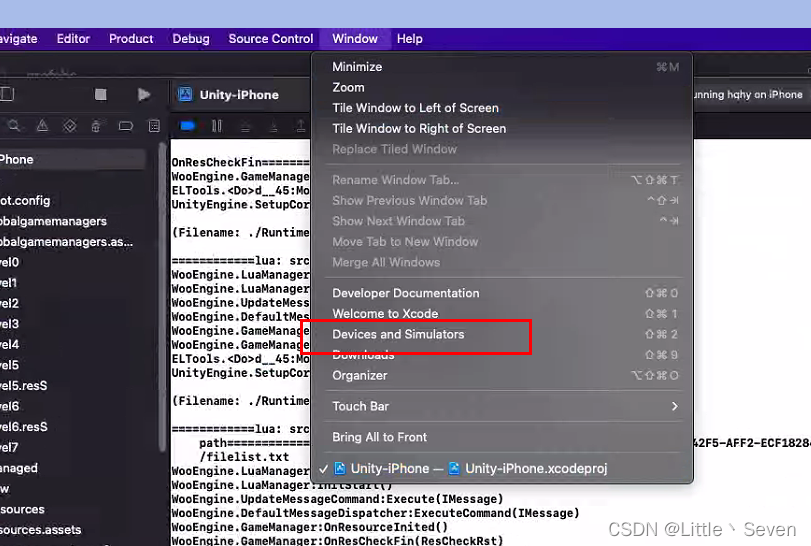This screenshot has height=546, width=811.
Task: Click the Step Into debug icon
Action: tap(274, 126)
